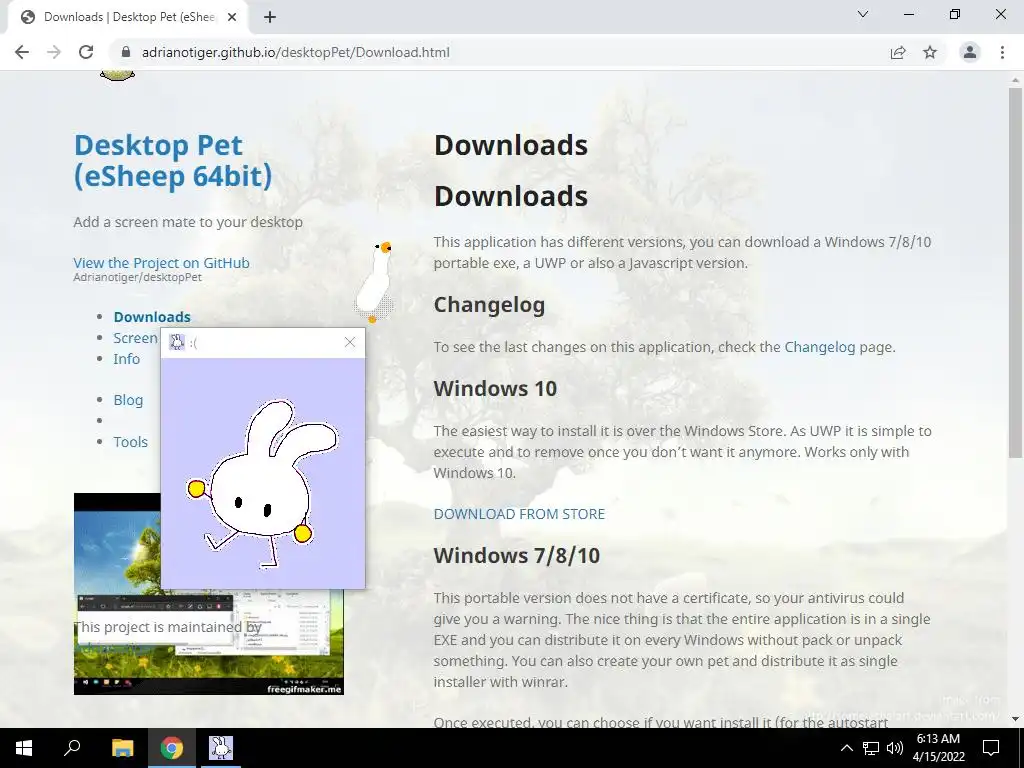Open File Explorer from taskbar
This screenshot has width=1024, height=768.
tap(122, 748)
